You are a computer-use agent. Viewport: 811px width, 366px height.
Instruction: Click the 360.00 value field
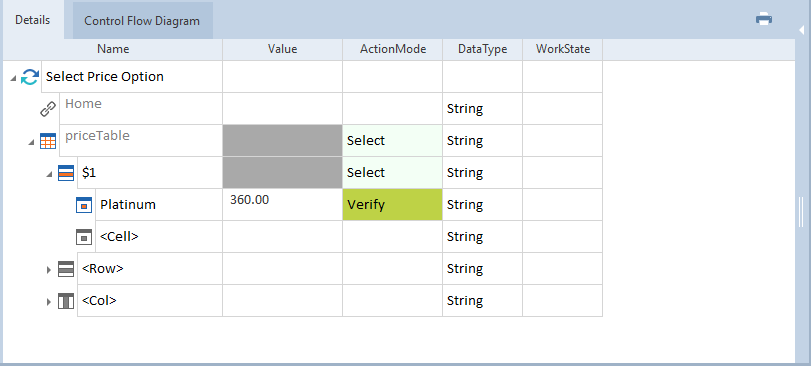click(x=282, y=205)
